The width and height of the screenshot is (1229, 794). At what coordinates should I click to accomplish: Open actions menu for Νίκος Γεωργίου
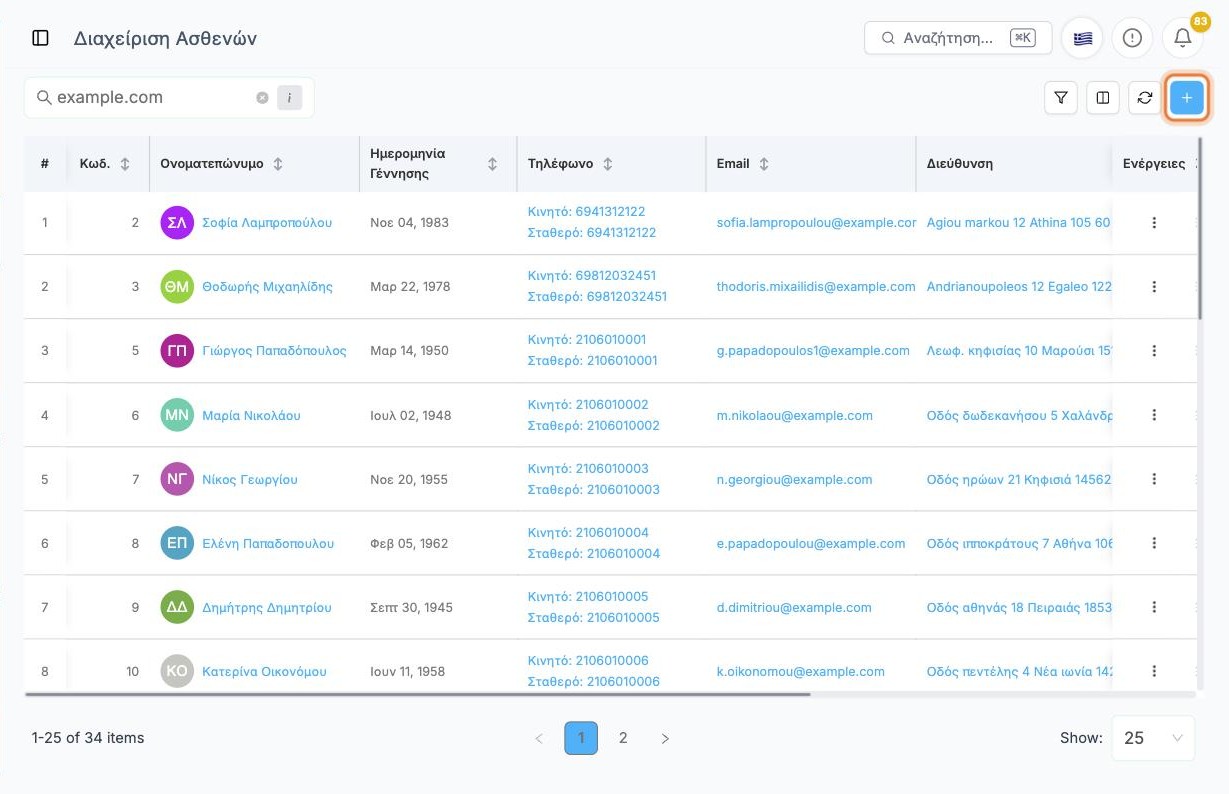tap(1154, 479)
